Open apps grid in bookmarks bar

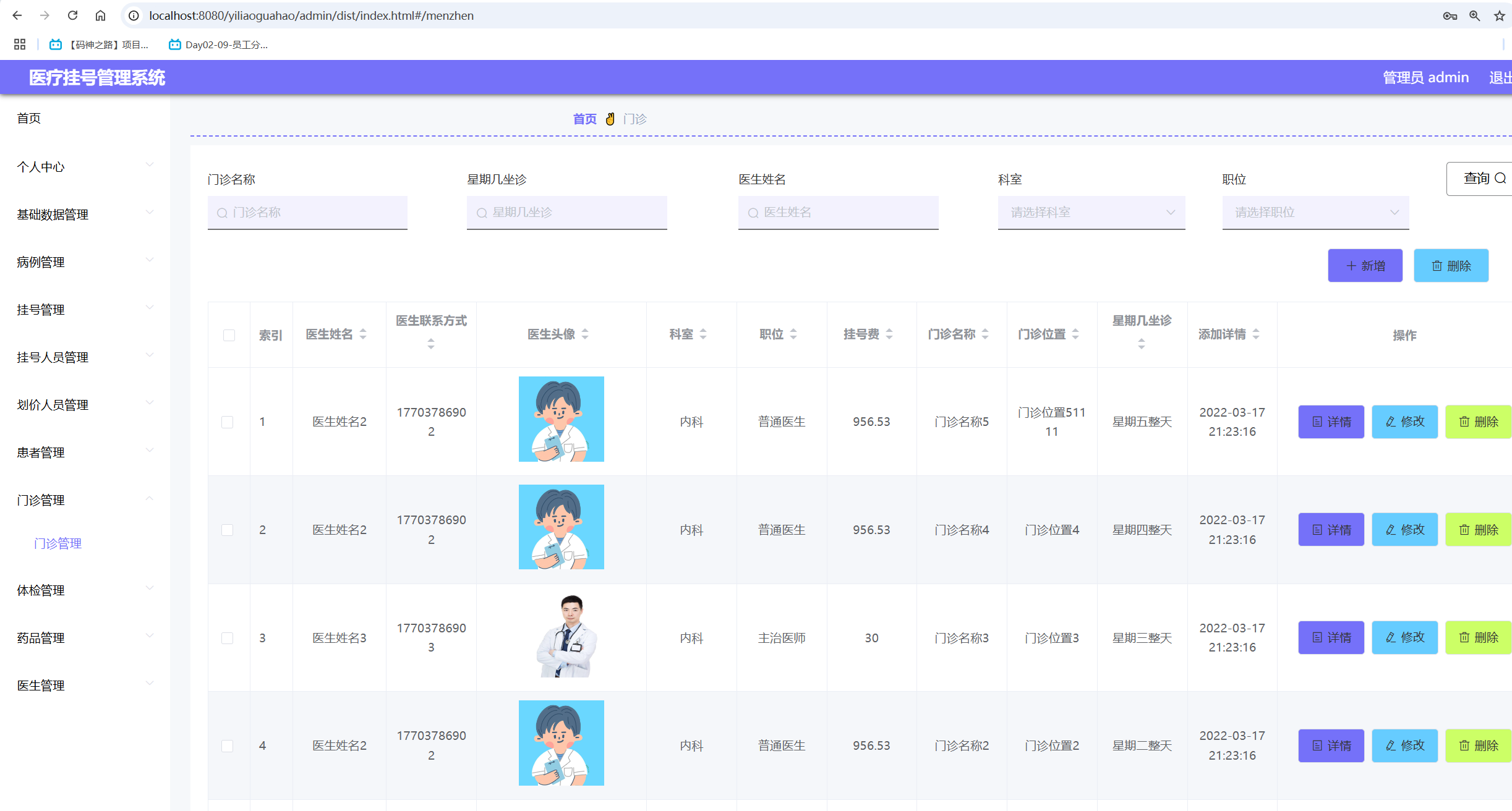coord(20,45)
